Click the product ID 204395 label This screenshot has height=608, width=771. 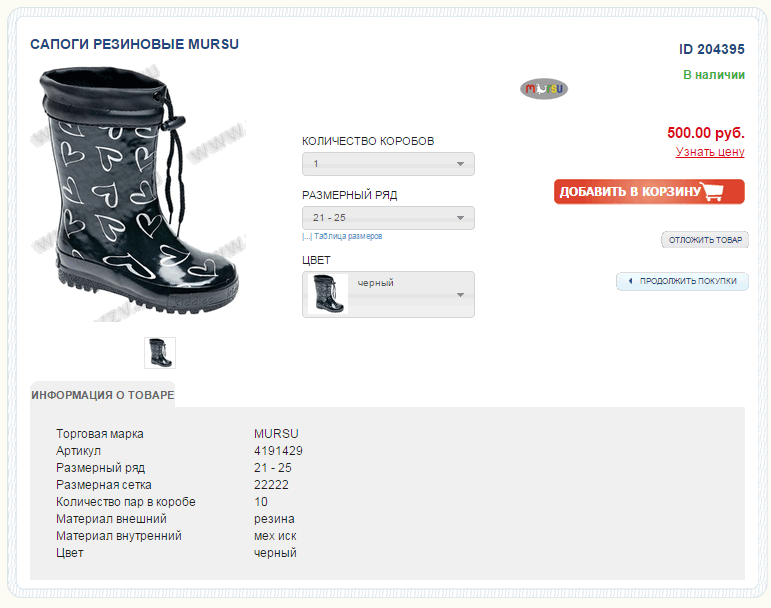tap(712, 49)
